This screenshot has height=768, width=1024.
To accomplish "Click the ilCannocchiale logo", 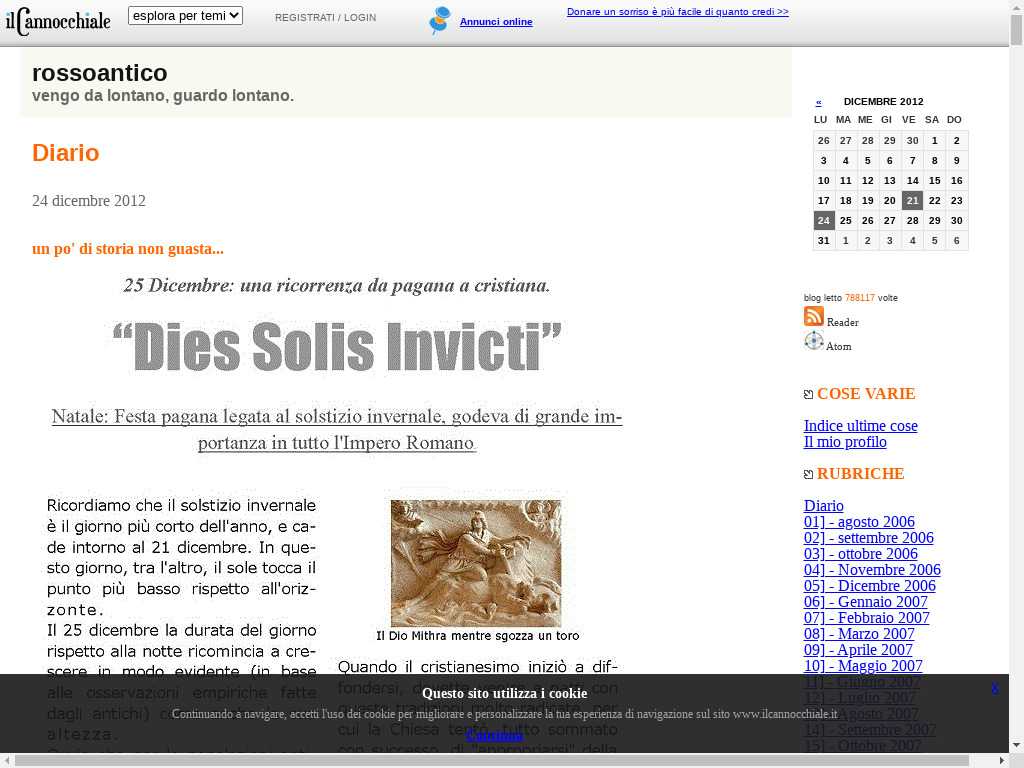I will 58,20.
